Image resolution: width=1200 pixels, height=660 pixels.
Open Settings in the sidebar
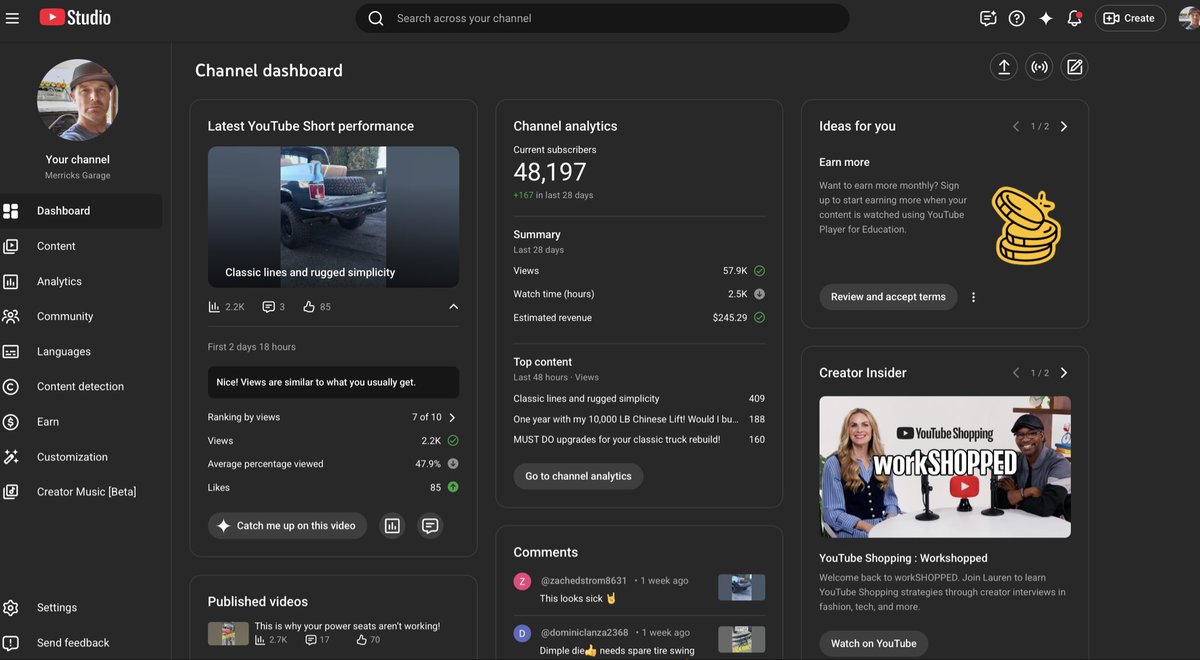(x=81, y=607)
